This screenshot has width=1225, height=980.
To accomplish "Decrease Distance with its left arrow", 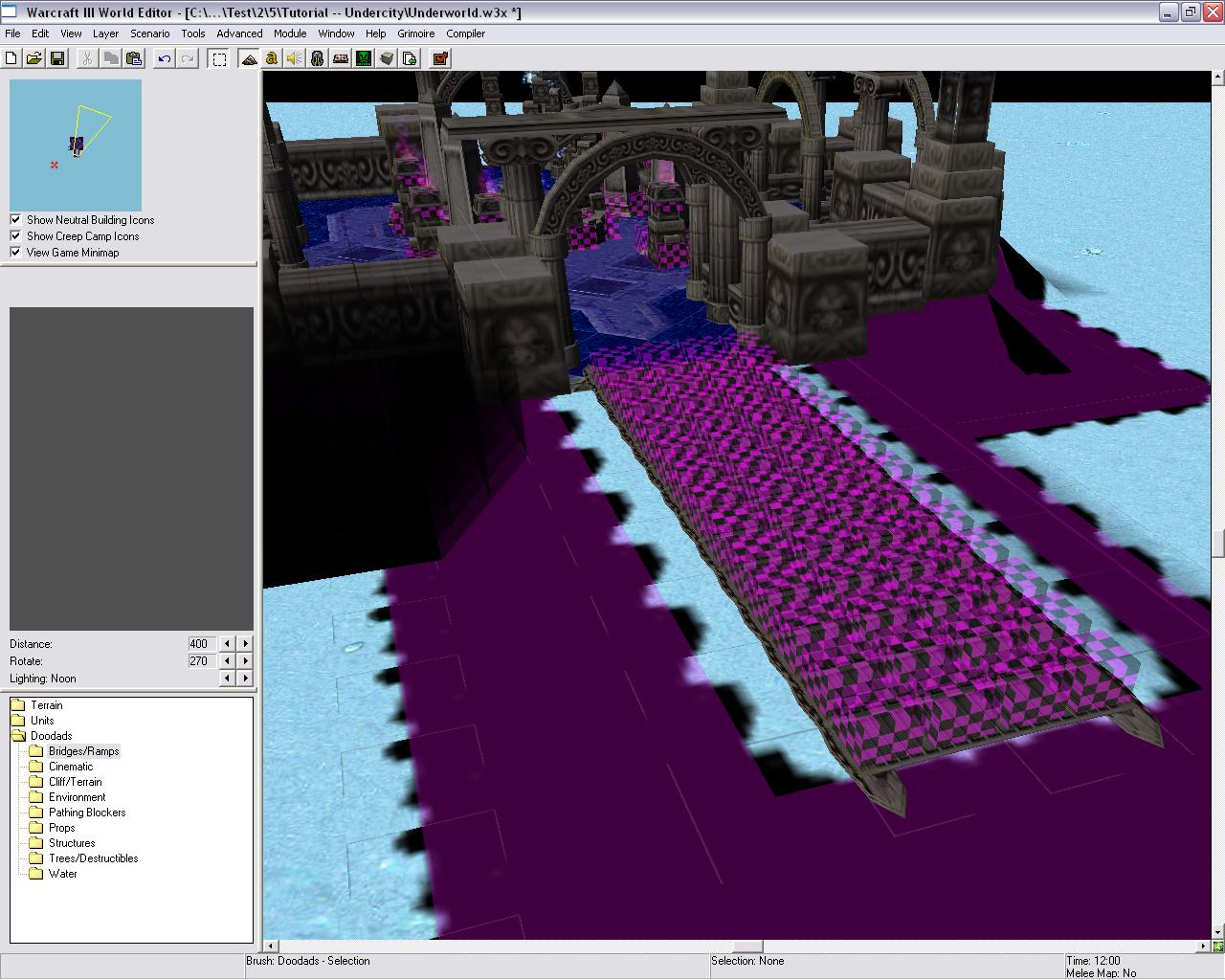I will [x=227, y=644].
